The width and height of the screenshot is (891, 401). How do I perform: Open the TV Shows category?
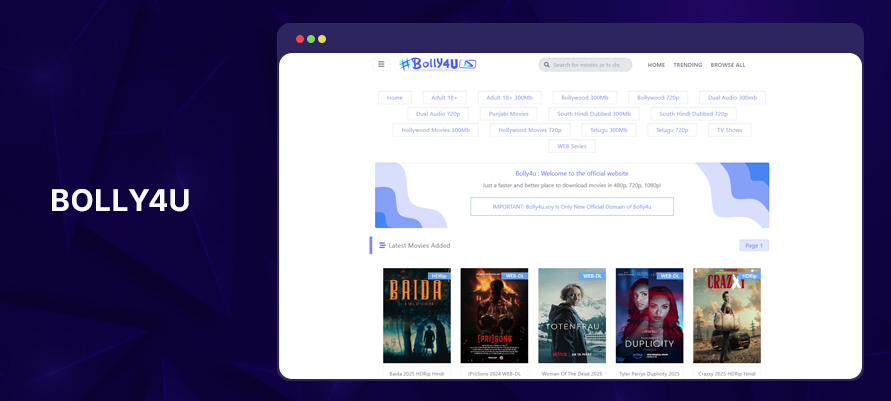pyautogui.click(x=730, y=130)
